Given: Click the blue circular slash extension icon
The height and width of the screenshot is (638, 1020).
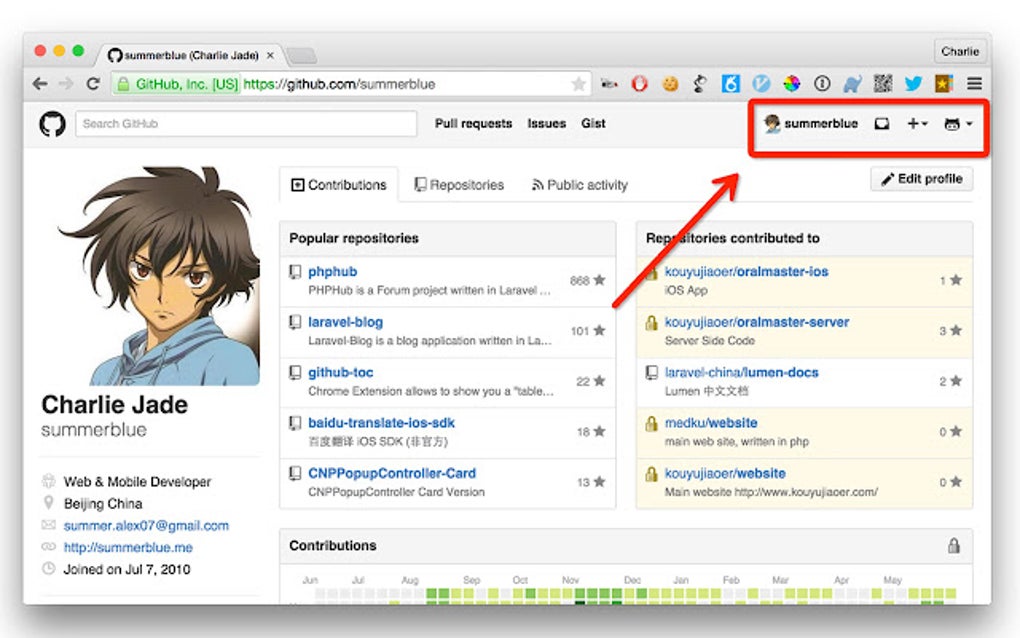Looking at the screenshot, I should coord(761,83).
